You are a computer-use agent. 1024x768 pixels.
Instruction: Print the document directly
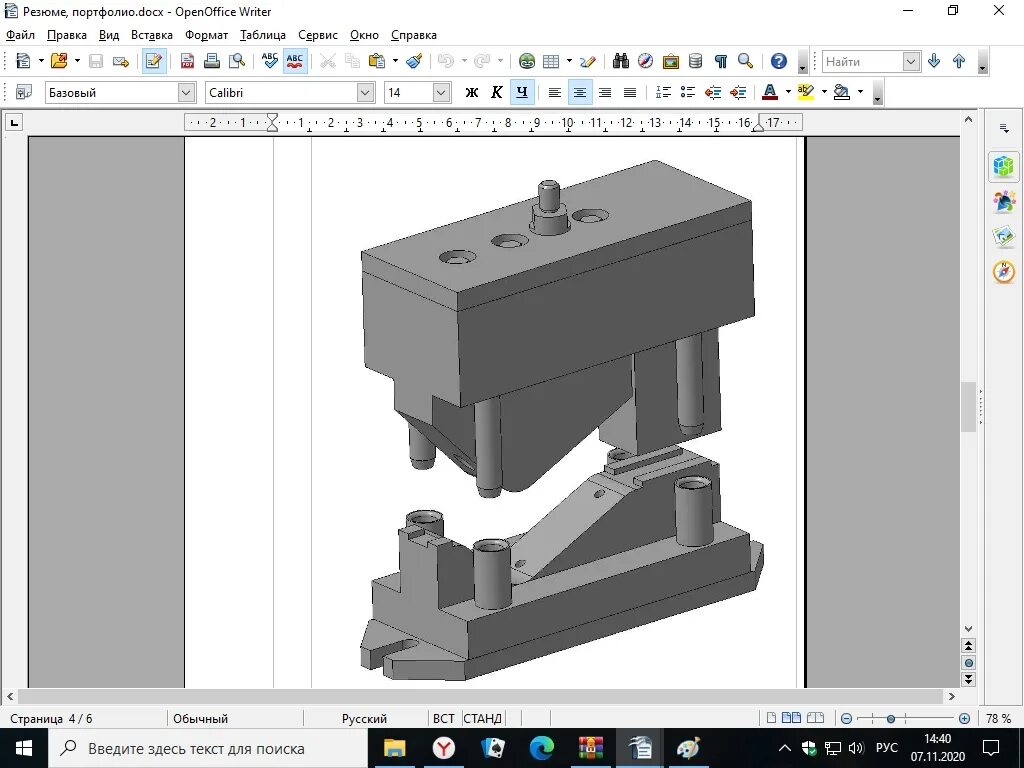[212, 61]
